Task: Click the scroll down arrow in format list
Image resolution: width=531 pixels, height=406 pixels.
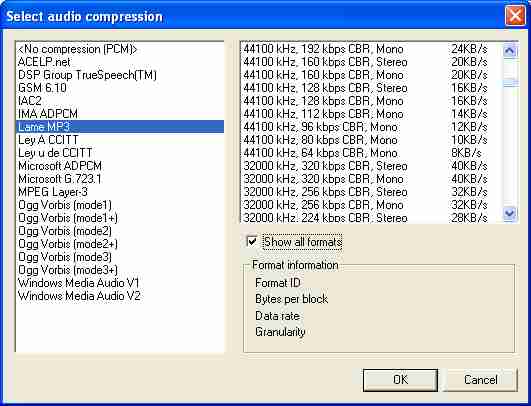Action: tap(510, 213)
